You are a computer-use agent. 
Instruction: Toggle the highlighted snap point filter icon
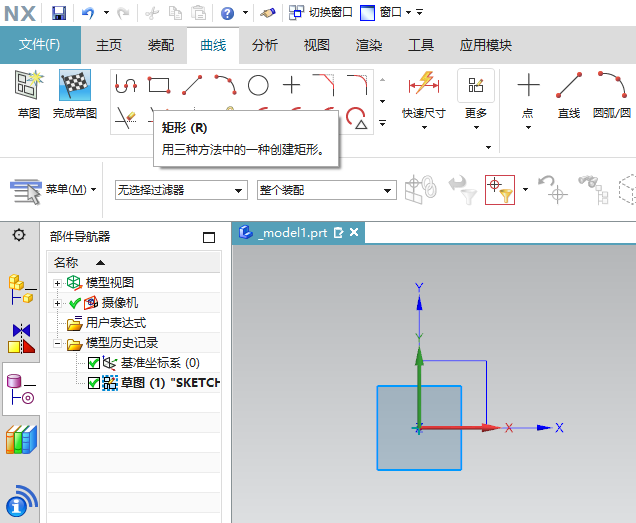500,190
